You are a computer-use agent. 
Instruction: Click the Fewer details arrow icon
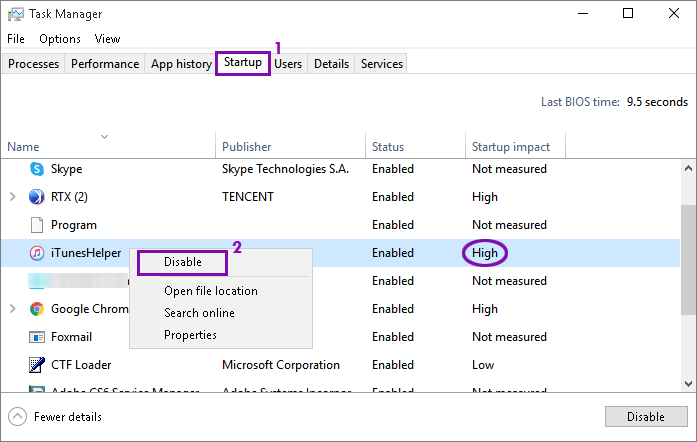(x=17, y=417)
